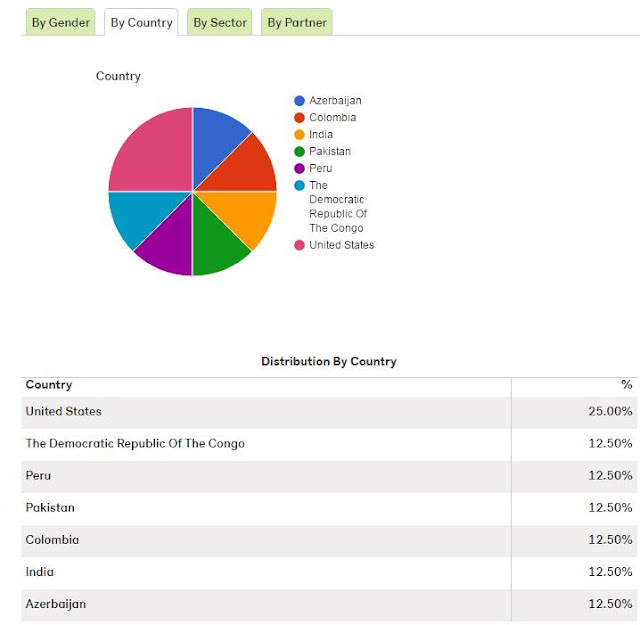Click the Country column header

point(49,385)
